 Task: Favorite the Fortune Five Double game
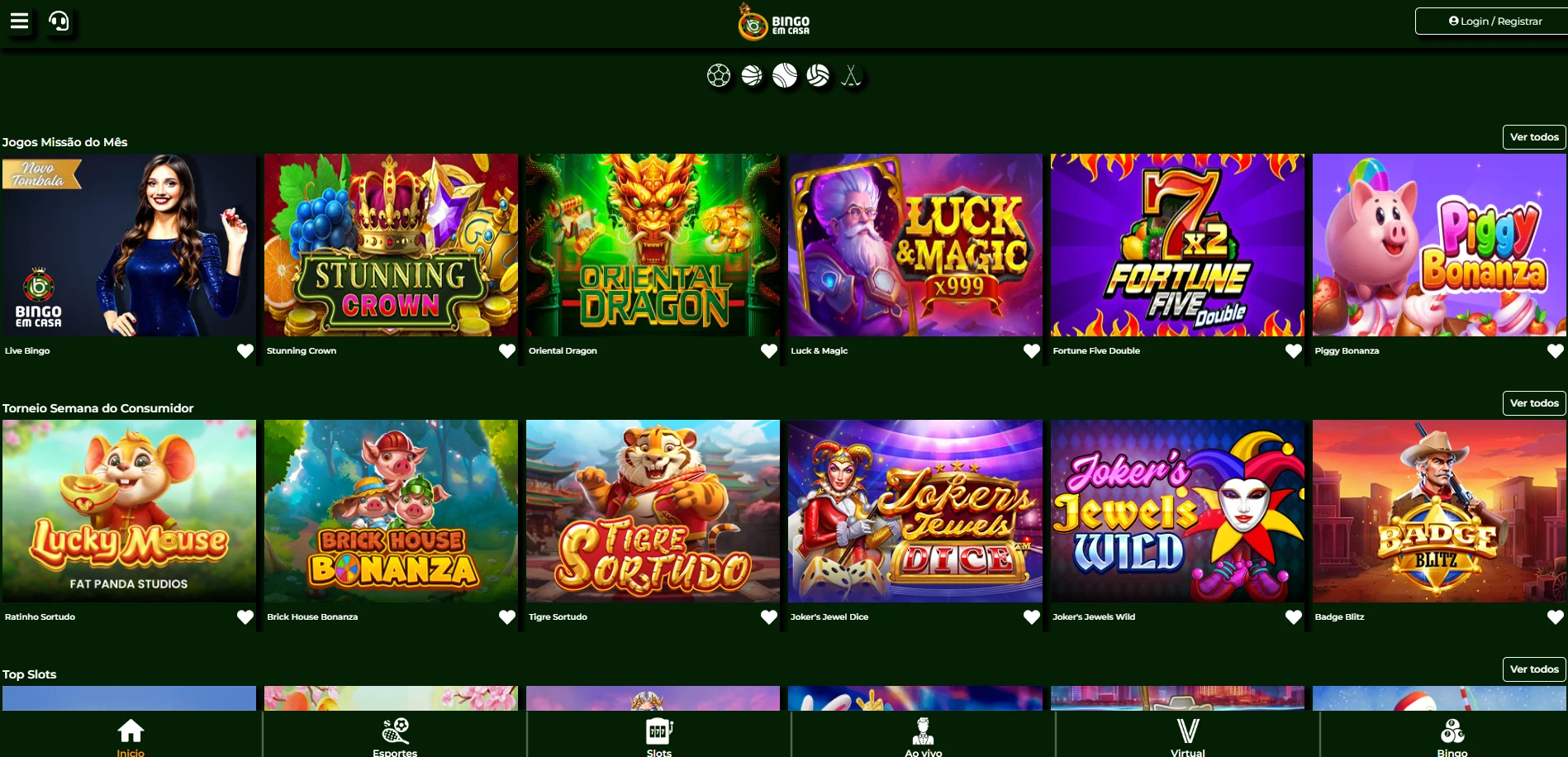1294,351
